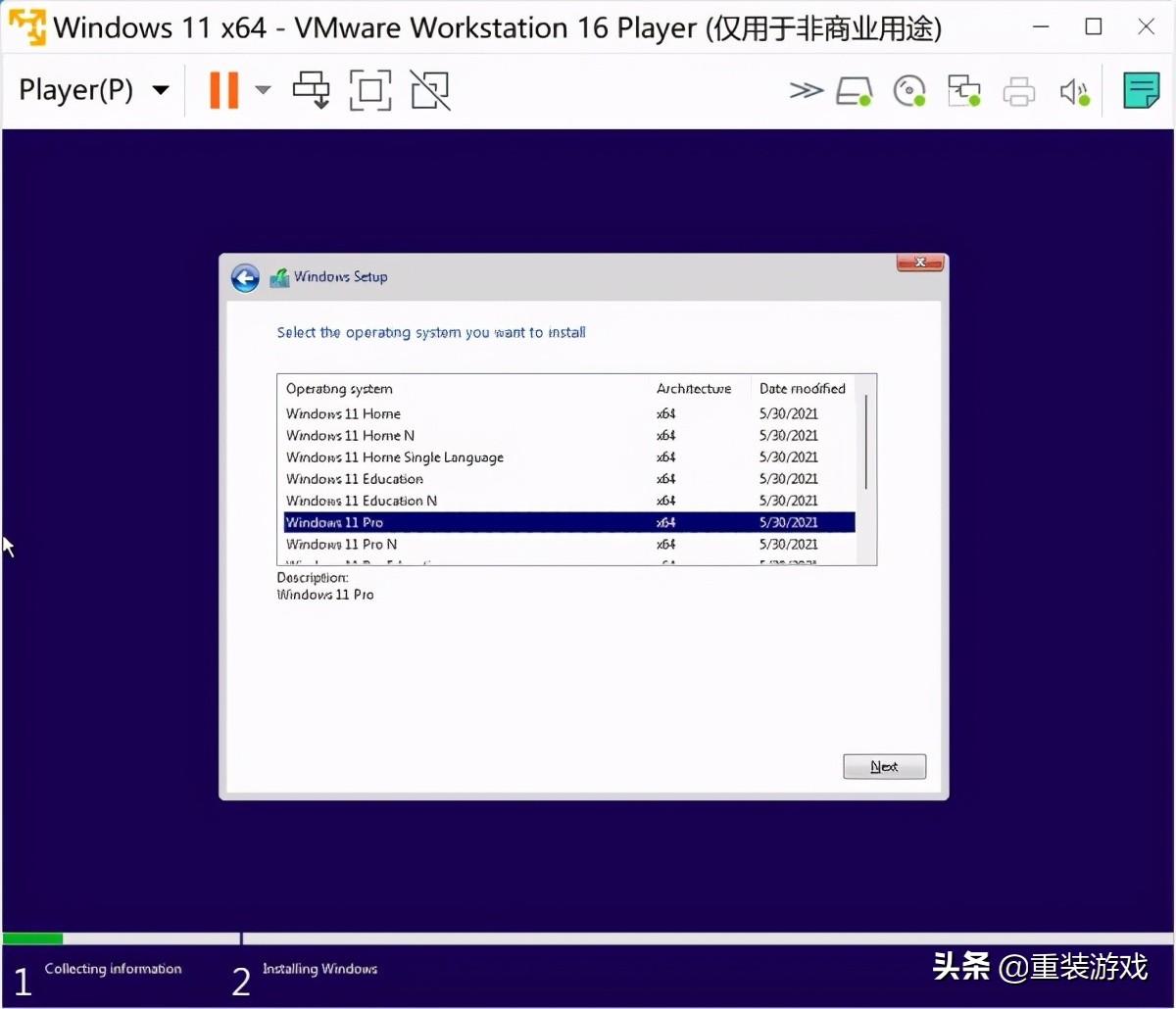Expand the hidden devices chevron
The width and height of the screenshot is (1176, 1009).
click(x=806, y=91)
